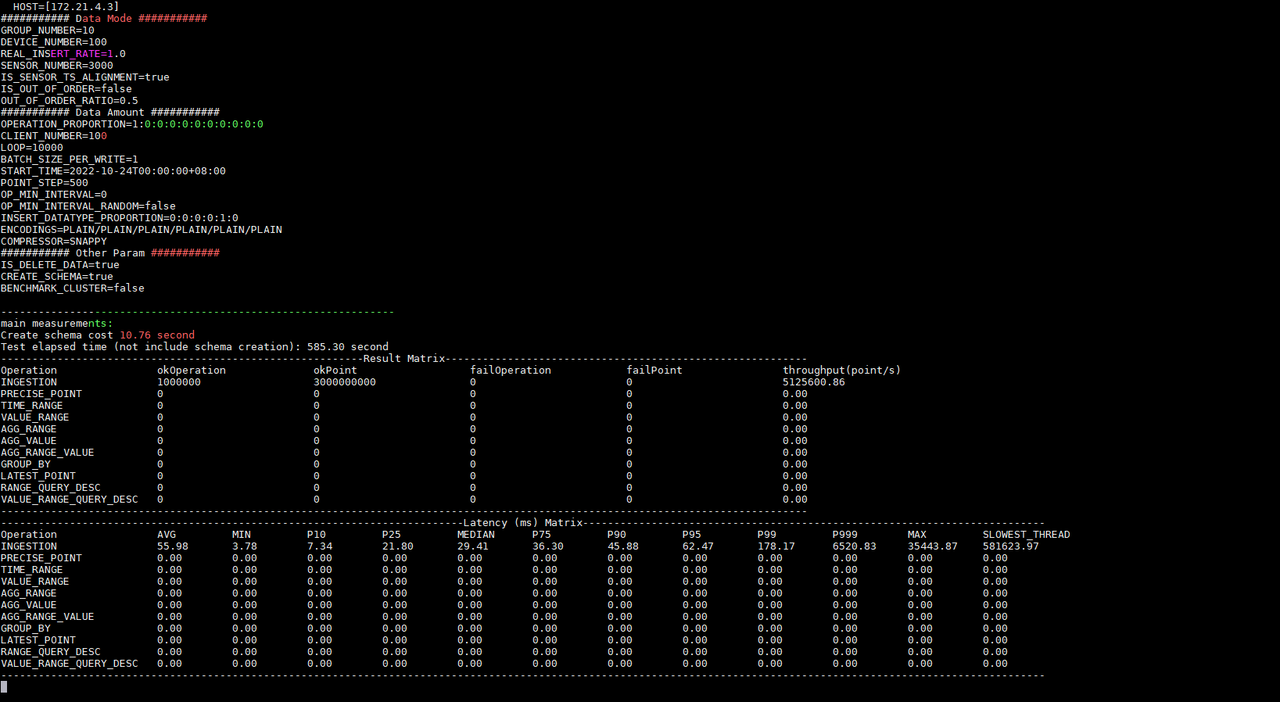Click the SLOWEST_THREAD column header
Screen dimensions: 1280x702
pyautogui.click(x=1026, y=534)
